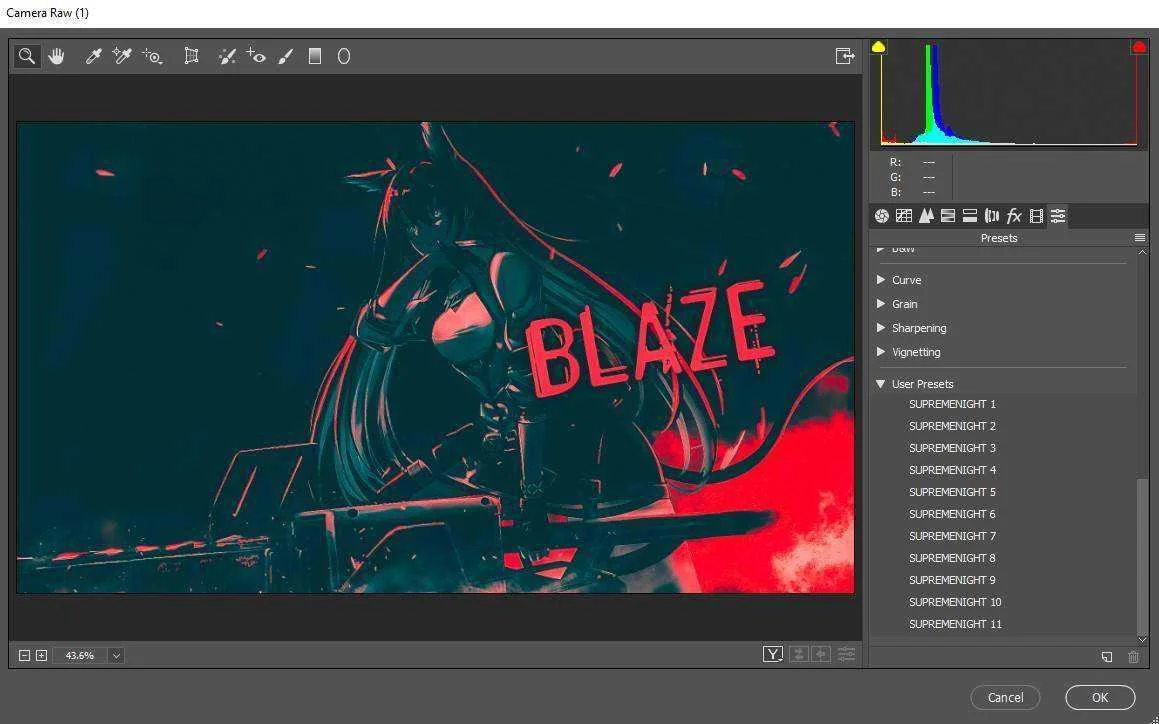Apply the SUPREMENIGHT 3 preset
Viewport: 1159px width, 724px height.
(x=952, y=447)
